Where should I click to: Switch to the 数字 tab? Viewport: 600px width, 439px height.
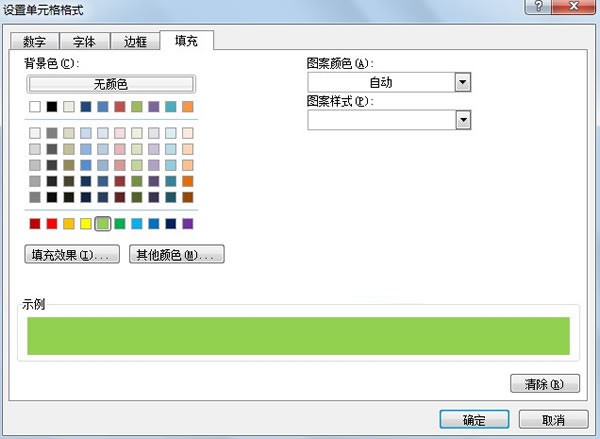coord(34,41)
